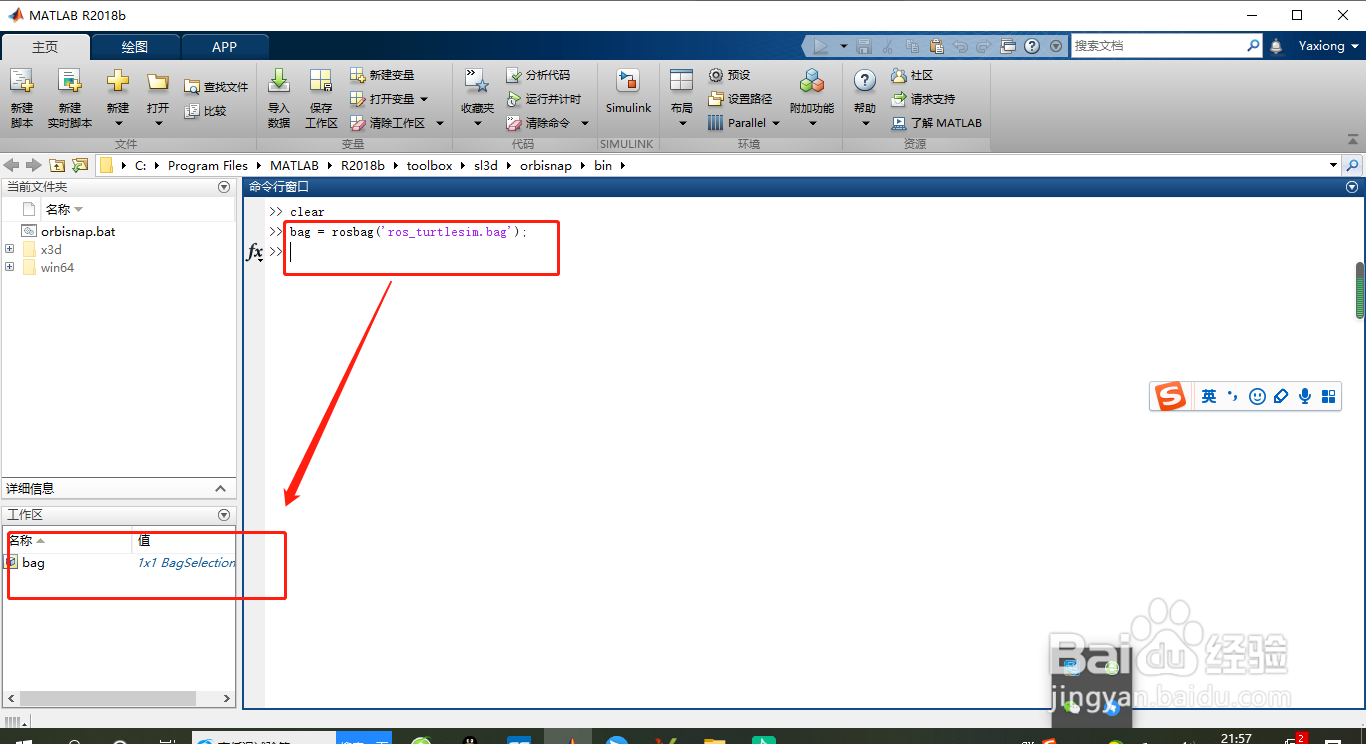Screen dimensions: 1366x744
Task: Open the 新建 dropdown arrow
Action: (x=118, y=124)
